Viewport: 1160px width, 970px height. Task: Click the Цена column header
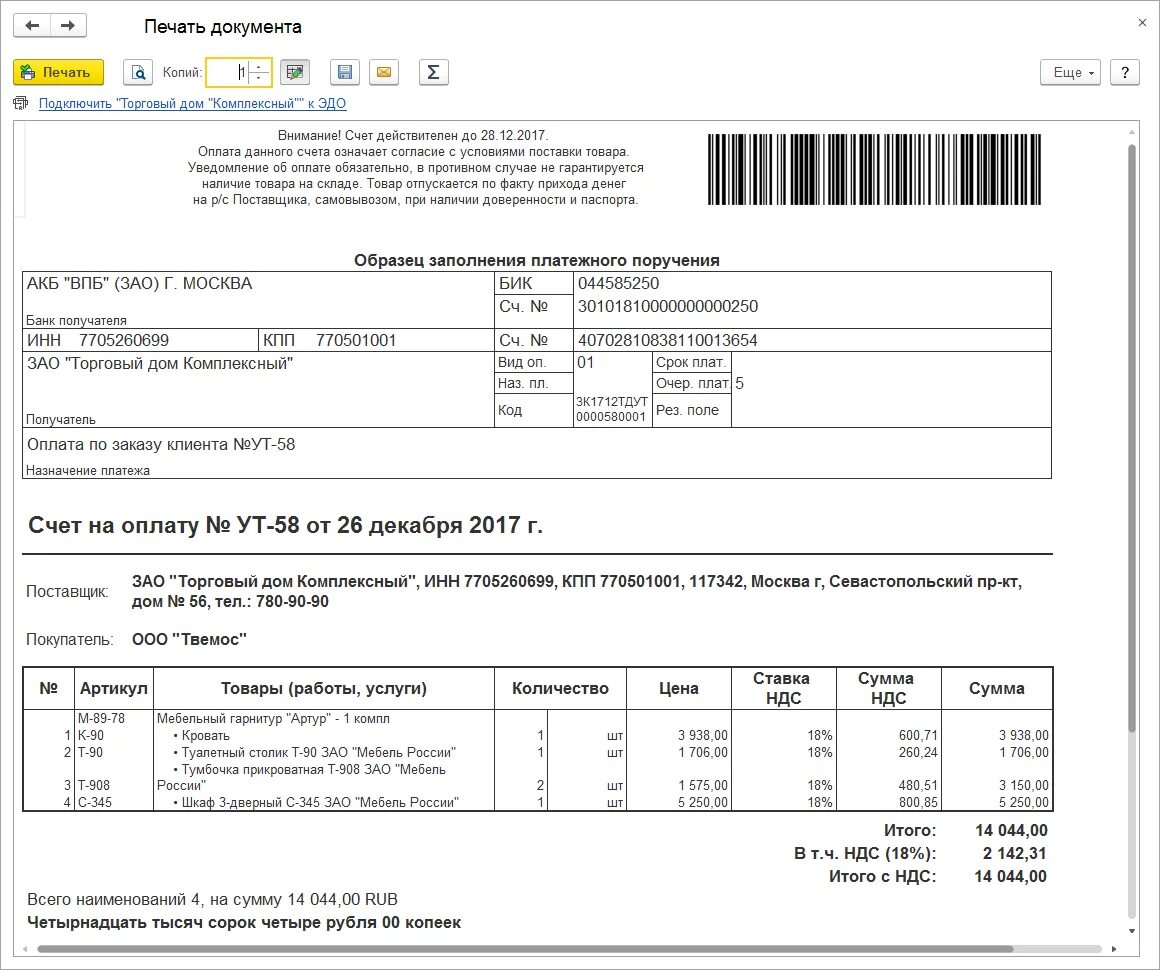(x=678, y=688)
